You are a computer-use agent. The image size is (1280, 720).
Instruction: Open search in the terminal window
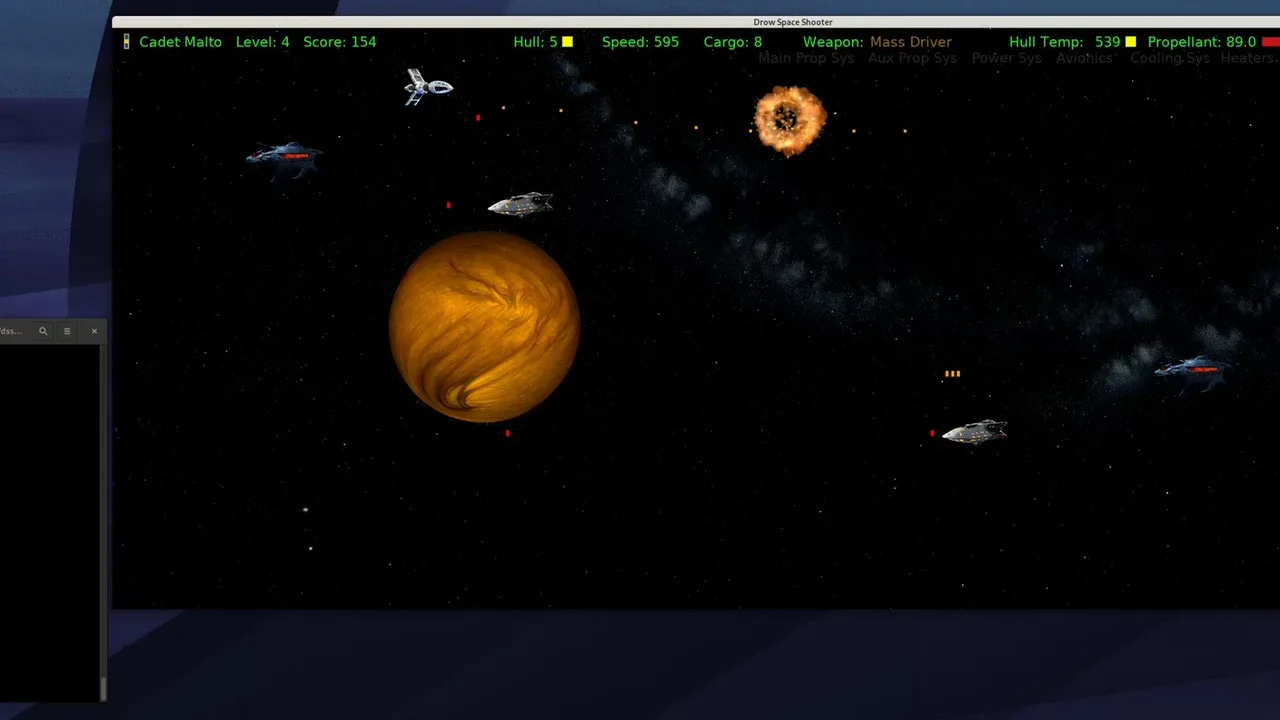(x=43, y=331)
